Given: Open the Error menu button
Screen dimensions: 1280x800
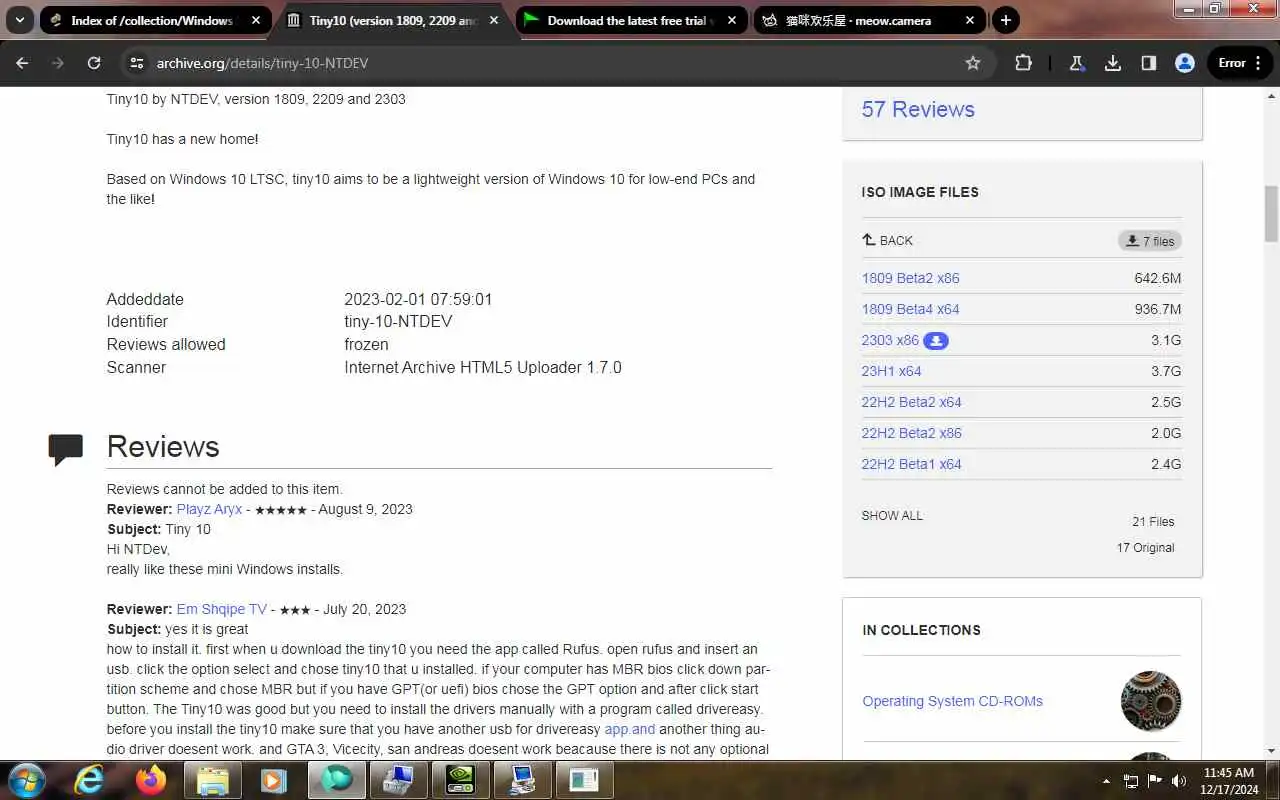Looking at the screenshot, I should [1240, 63].
